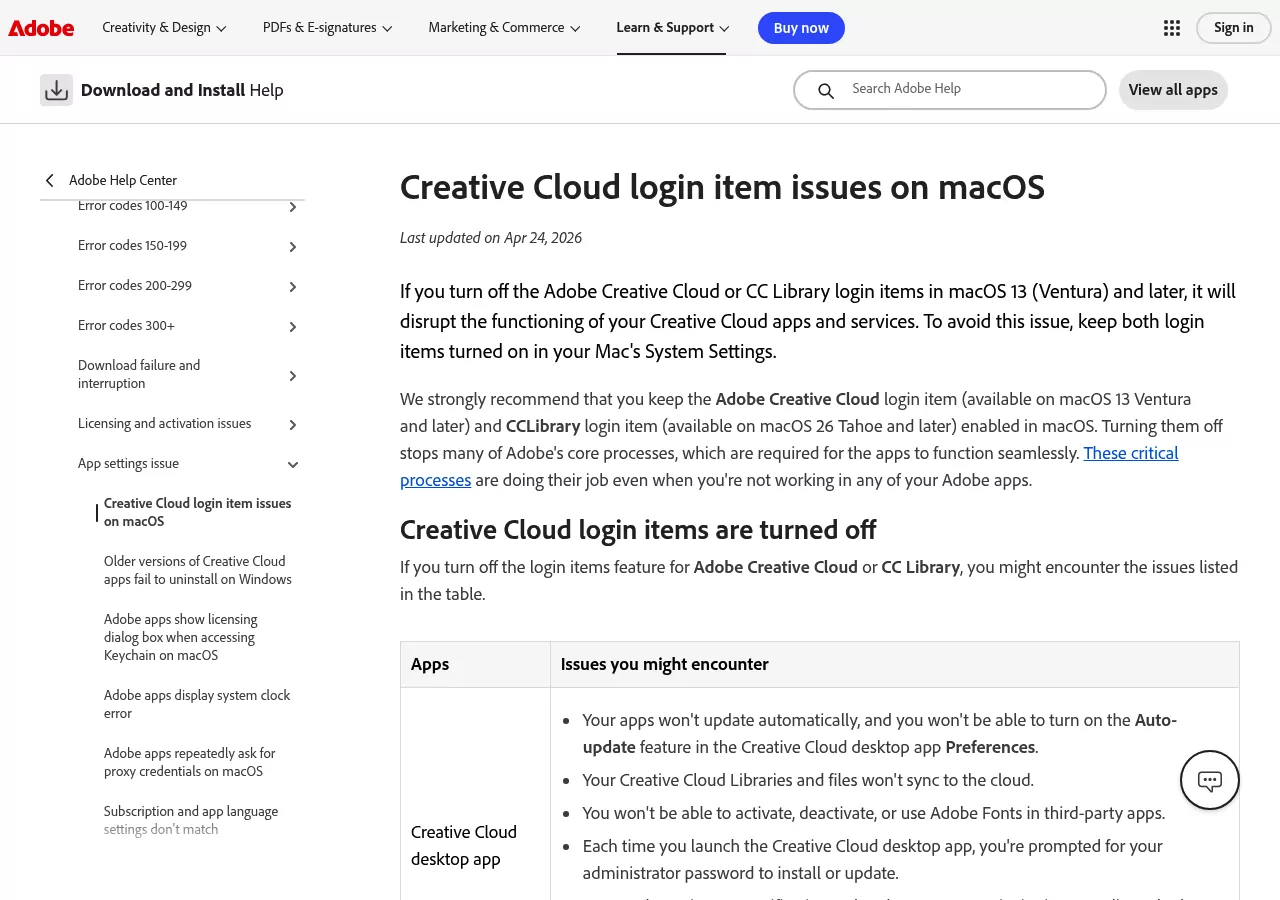This screenshot has width=1280, height=900.
Task: Open Error codes 300+ section
Action: pos(127,326)
